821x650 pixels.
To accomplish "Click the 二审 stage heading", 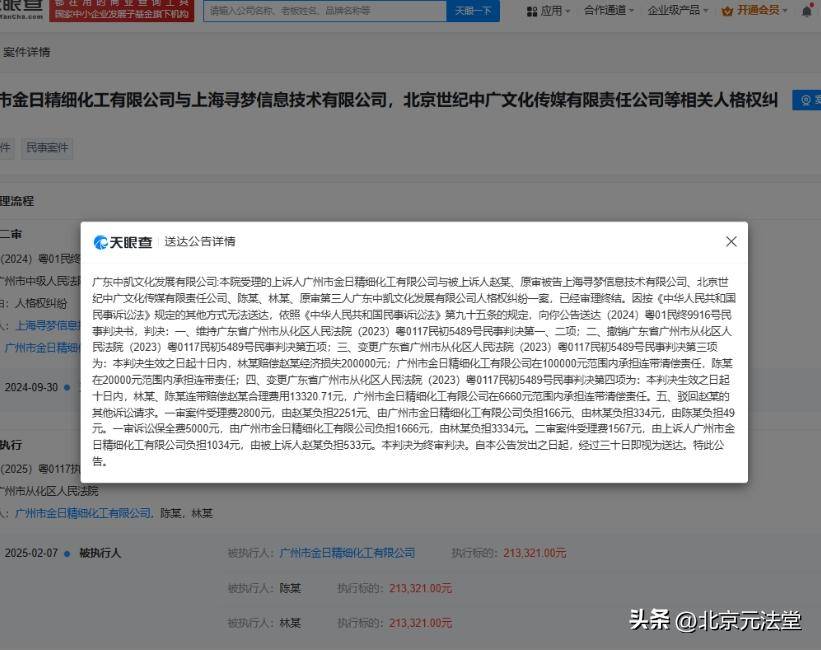I will tap(11, 234).
